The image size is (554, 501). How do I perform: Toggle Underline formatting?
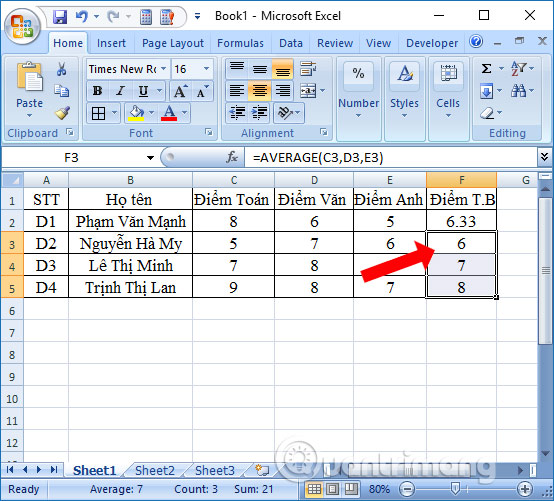point(143,91)
